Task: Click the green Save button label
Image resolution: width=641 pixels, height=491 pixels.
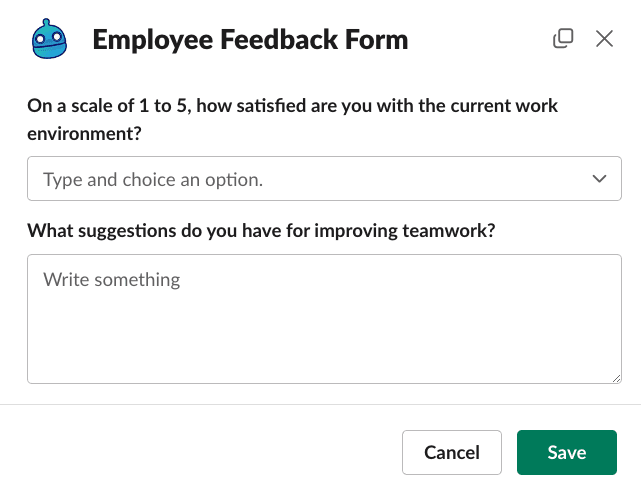Action: [x=566, y=452]
